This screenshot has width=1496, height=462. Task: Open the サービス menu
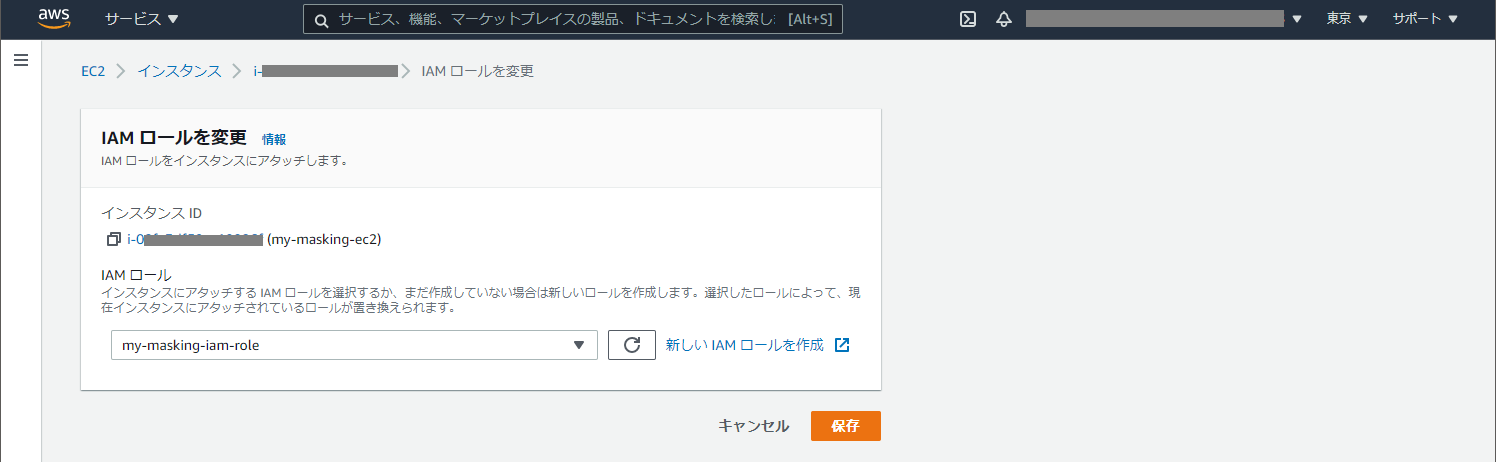click(142, 19)
